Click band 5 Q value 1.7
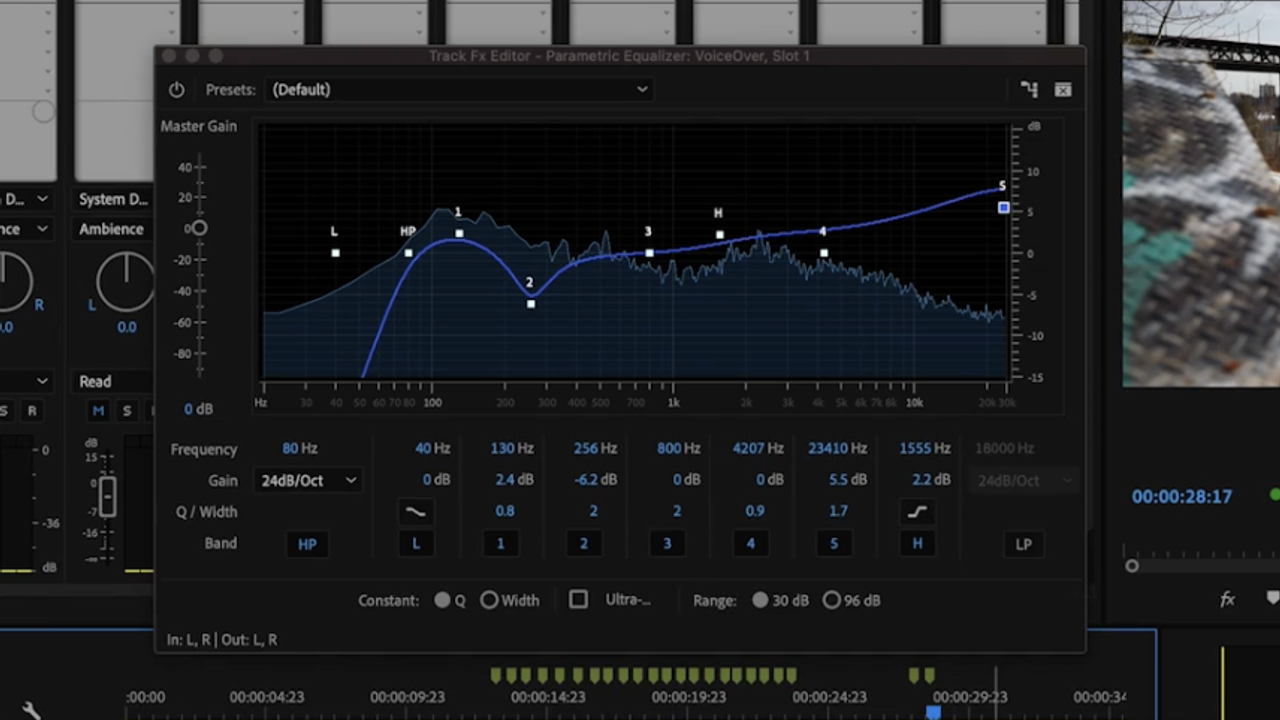This screenshot has height=720, width=1280. point(838,511)
